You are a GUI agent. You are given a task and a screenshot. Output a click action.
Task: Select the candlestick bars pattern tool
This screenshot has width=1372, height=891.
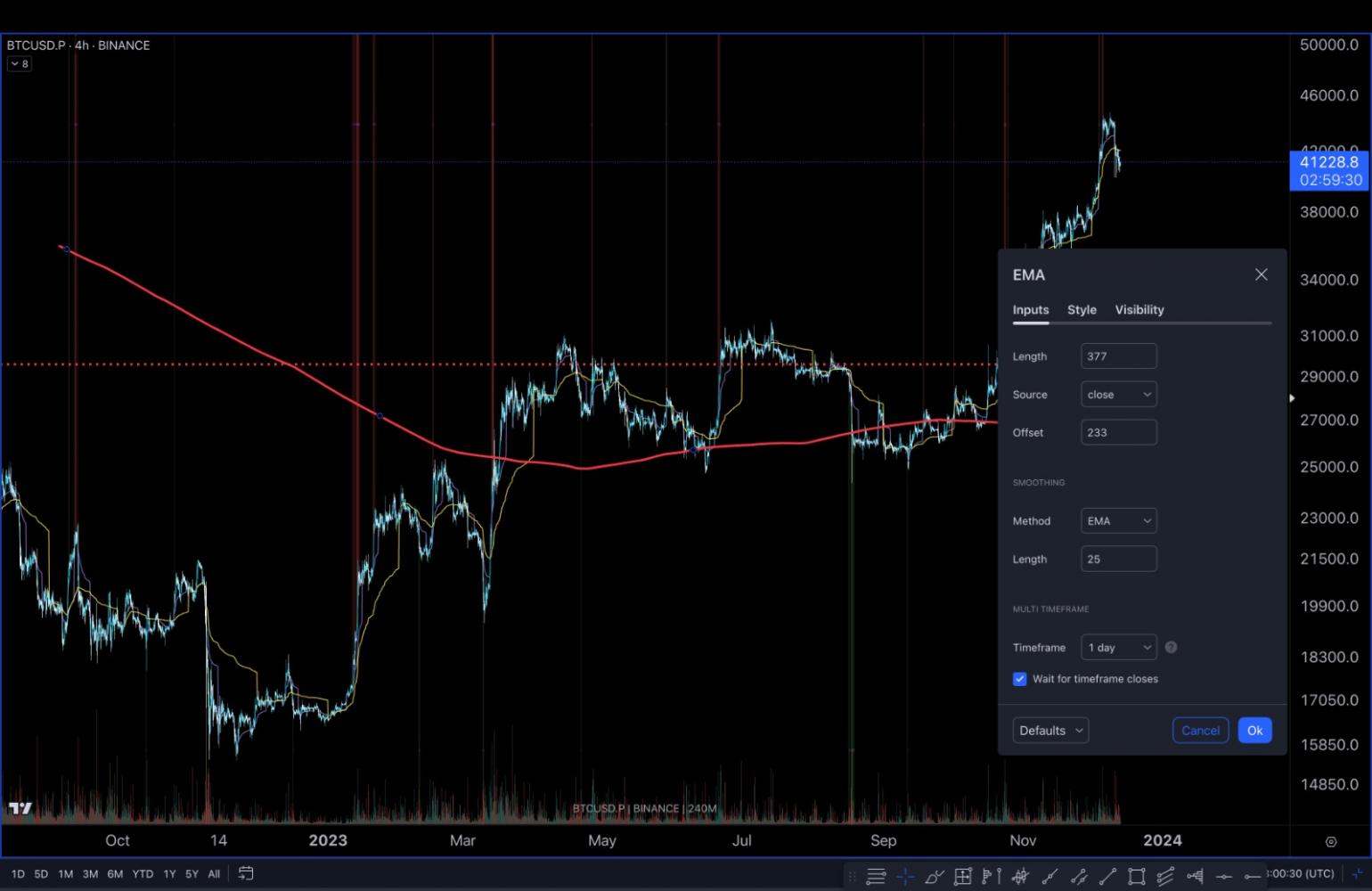coord(1020,877)
